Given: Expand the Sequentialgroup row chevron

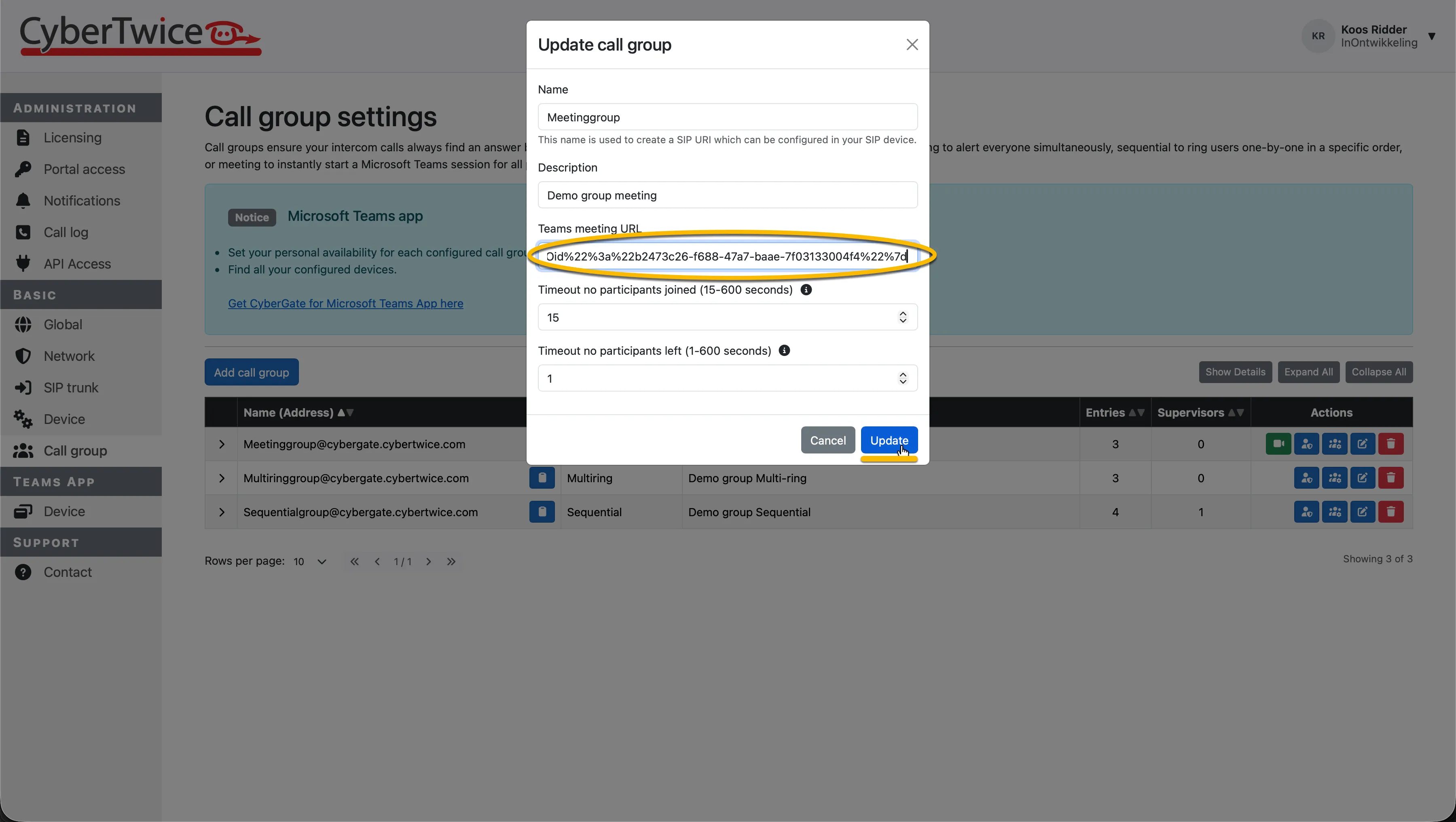Looking at the screenshot, I should coord(222,512).
